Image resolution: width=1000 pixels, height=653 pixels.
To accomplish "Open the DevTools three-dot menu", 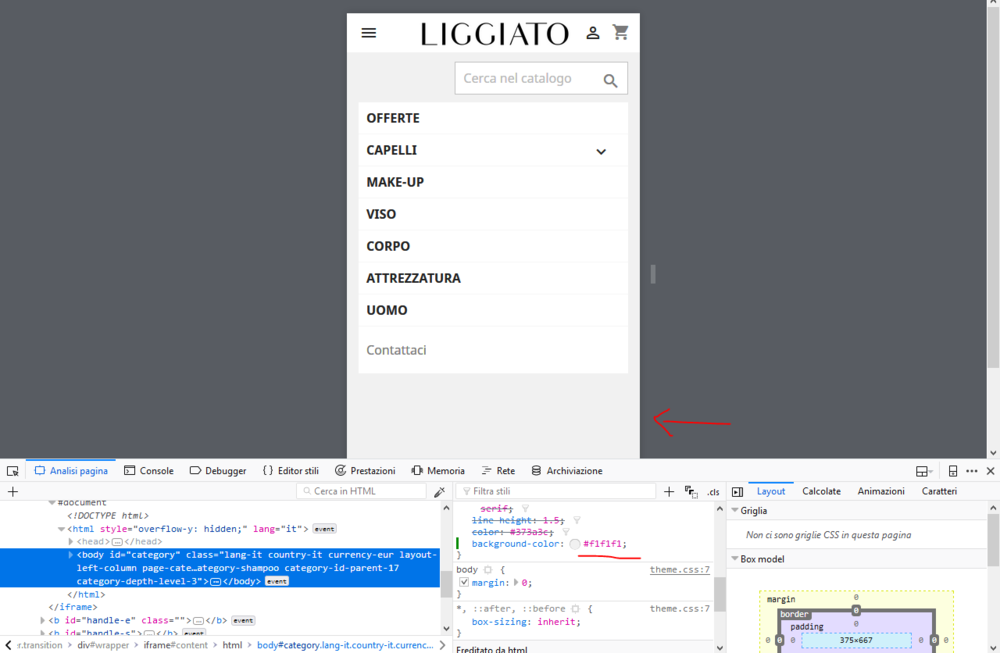I will pyautogui.click(x=973, y=470).
